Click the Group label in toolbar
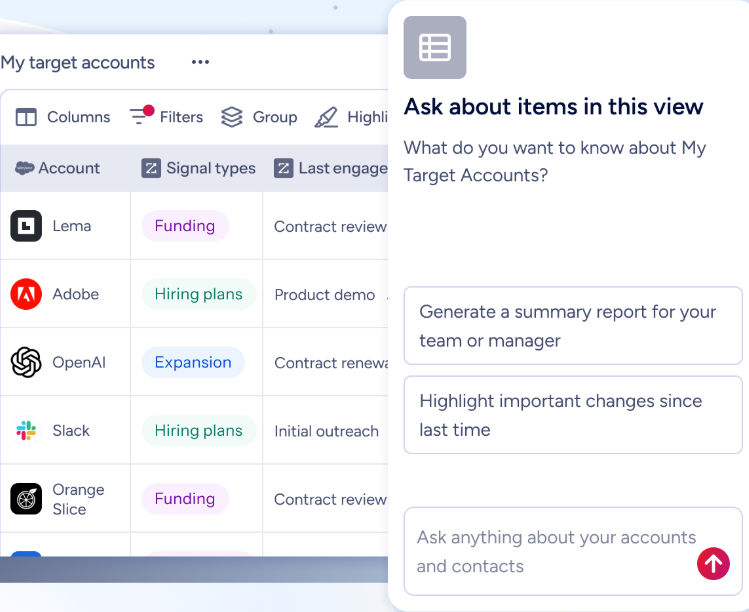Viewport: 749px width, 612px height. click(275, 117)
